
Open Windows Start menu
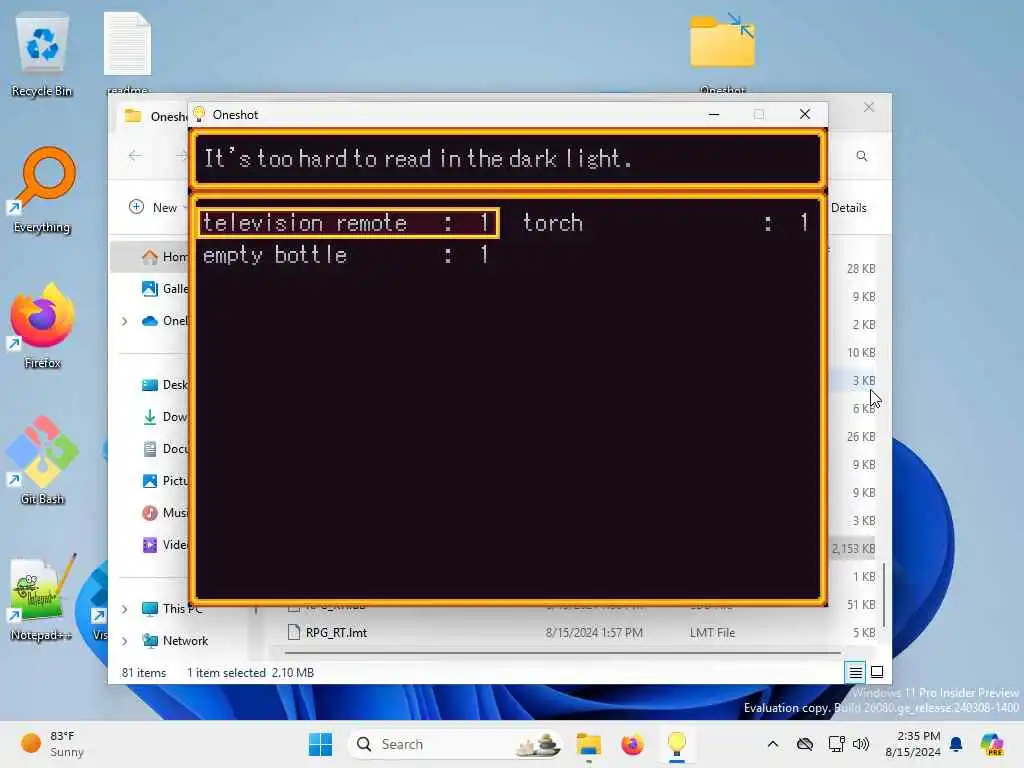320,744
